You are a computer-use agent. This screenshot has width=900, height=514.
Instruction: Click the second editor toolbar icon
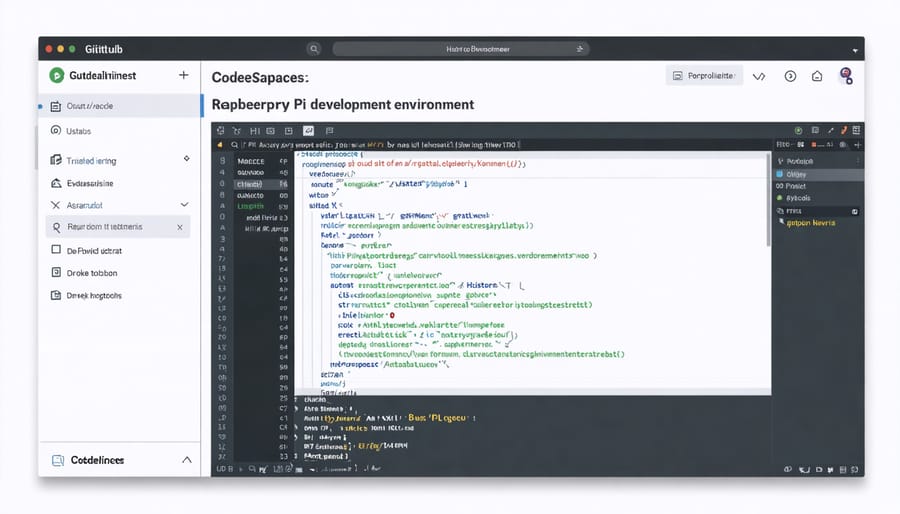pos(236,131)
